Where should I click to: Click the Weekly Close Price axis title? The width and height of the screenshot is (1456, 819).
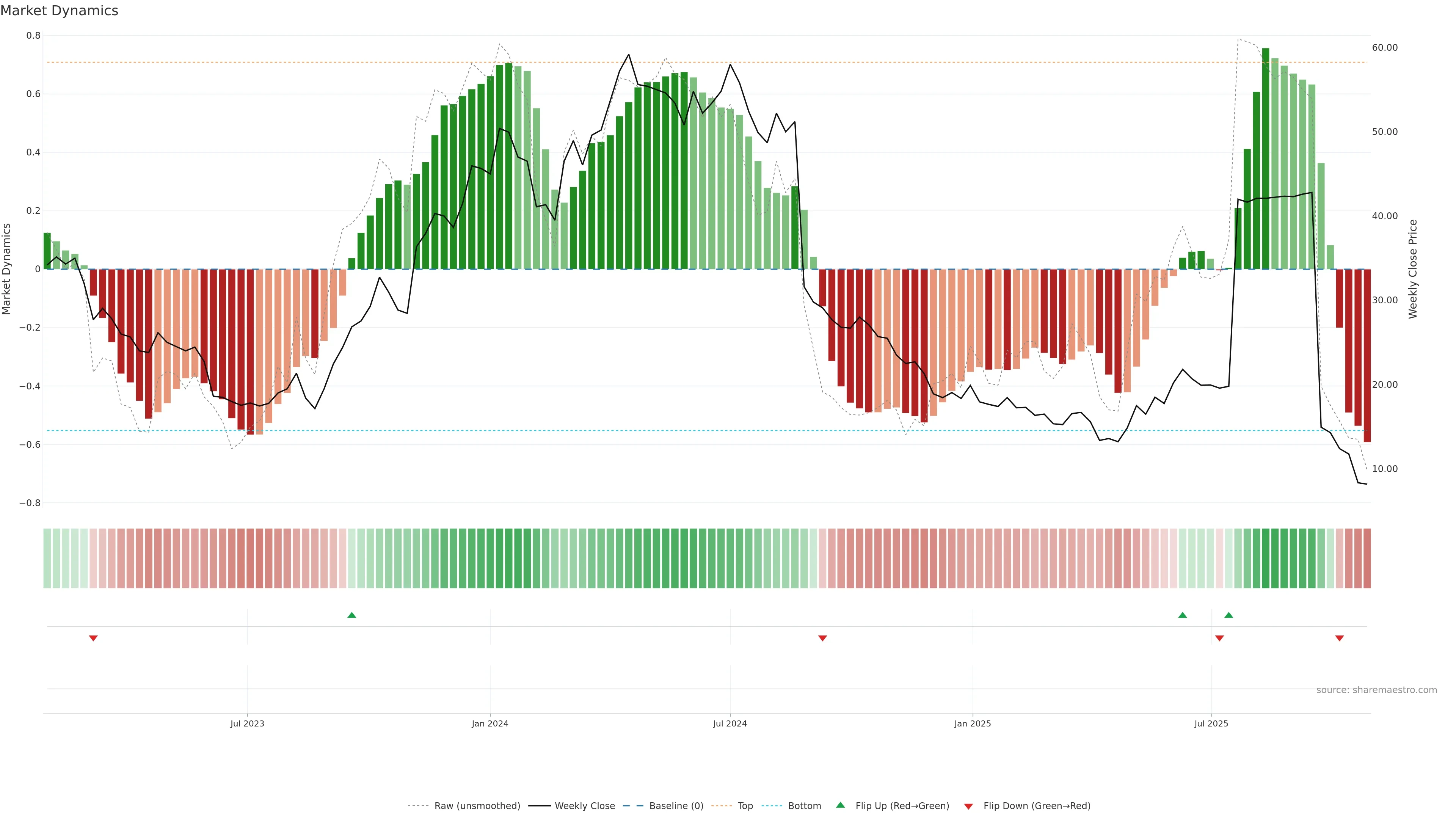tap(1412, 269)
